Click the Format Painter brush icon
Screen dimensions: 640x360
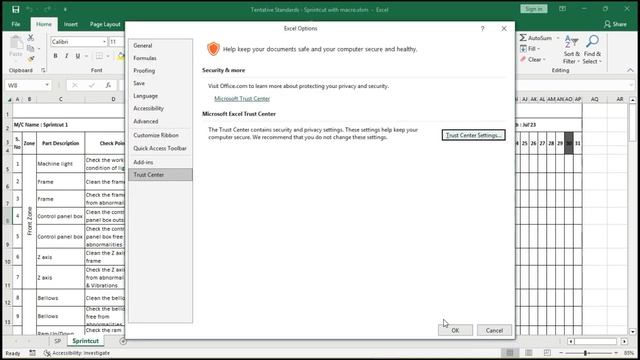(x=31, y=60)
